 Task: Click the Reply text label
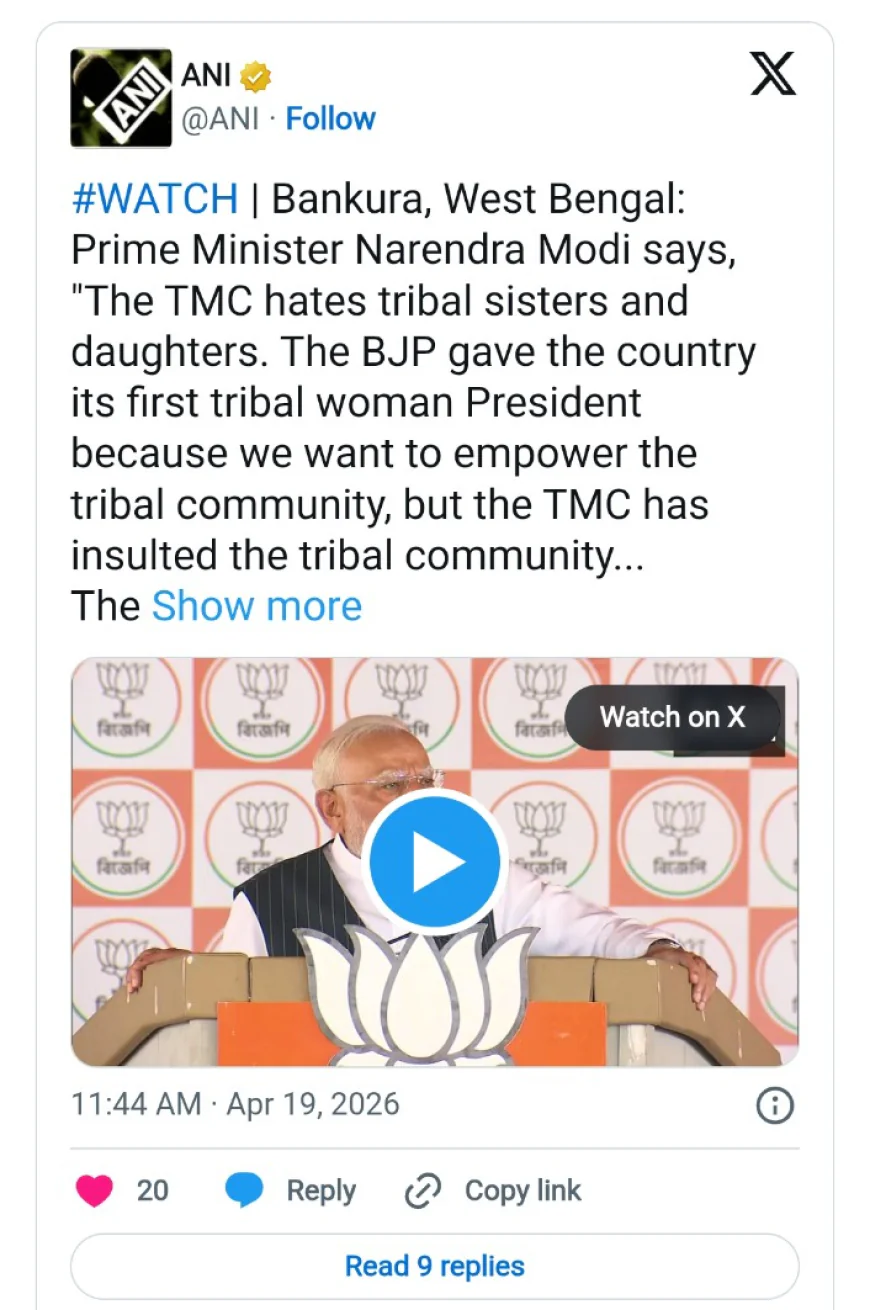pos(321,1191)
